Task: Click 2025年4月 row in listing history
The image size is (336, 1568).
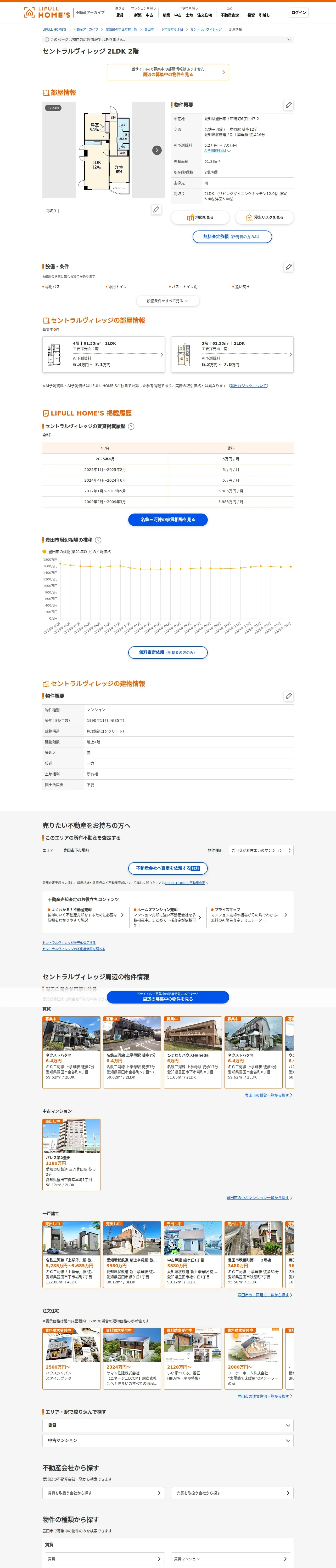Action: 168,459
